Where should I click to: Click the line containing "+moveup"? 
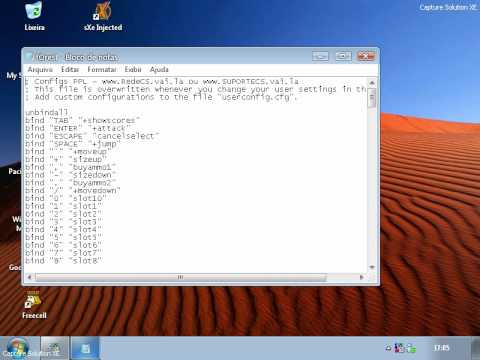click(x=68, y=152)
